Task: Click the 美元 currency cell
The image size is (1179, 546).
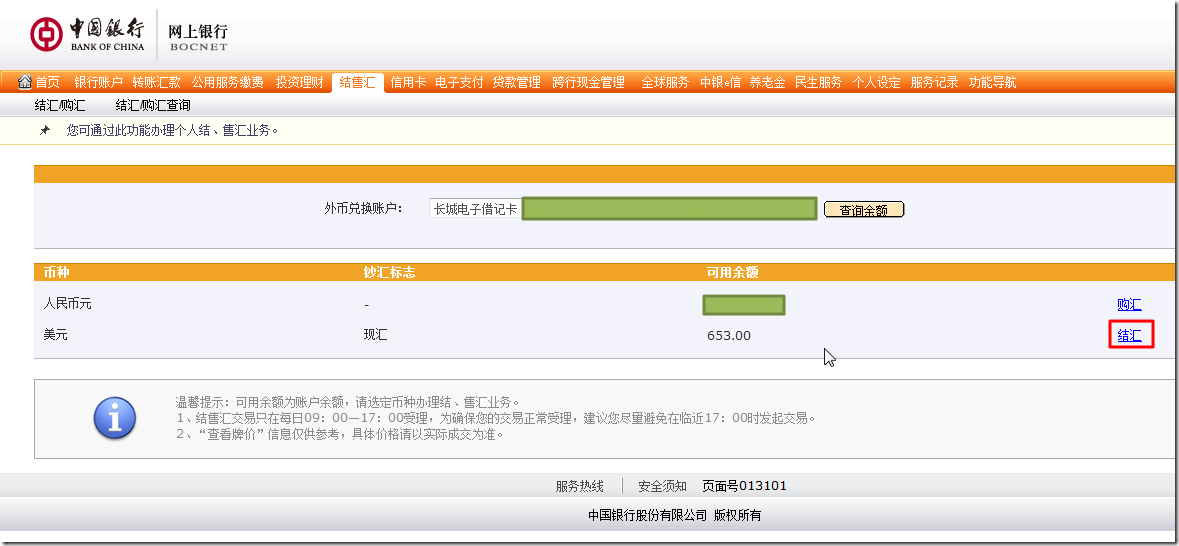Action: pyautogui.click(x=56, y=335)
